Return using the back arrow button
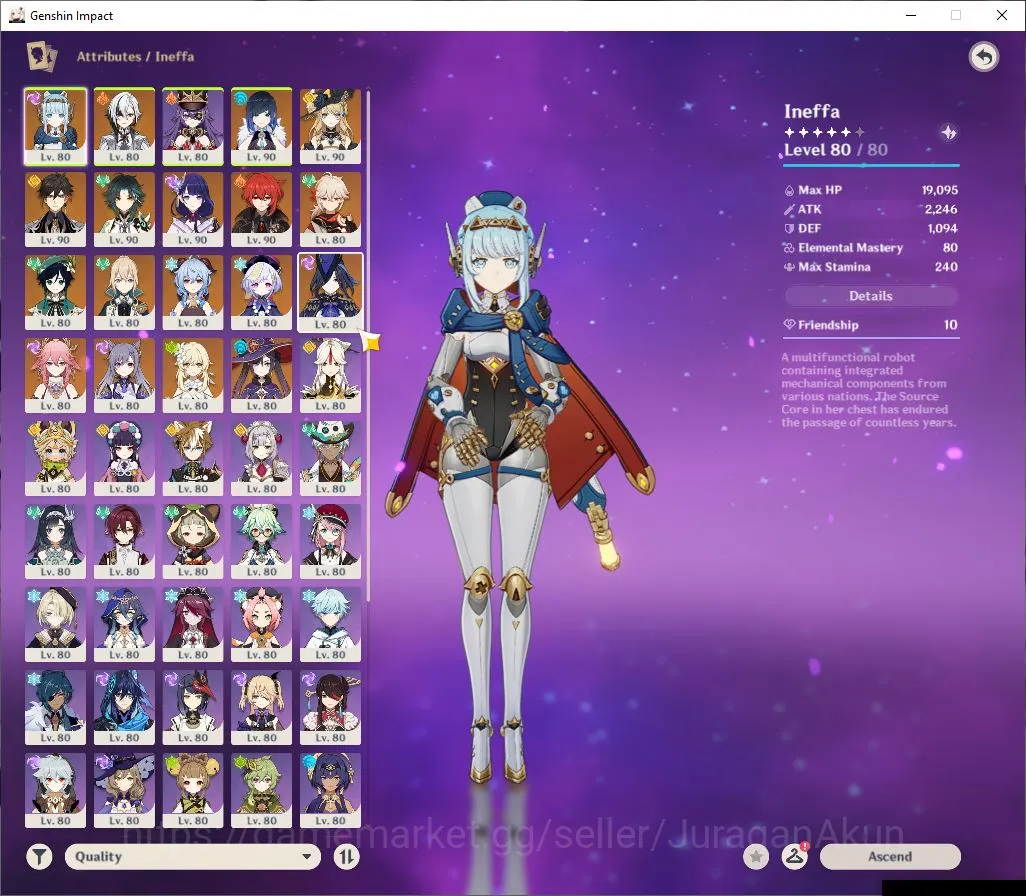The width and height of the screenshot is (1026, 896). point(983,57)
